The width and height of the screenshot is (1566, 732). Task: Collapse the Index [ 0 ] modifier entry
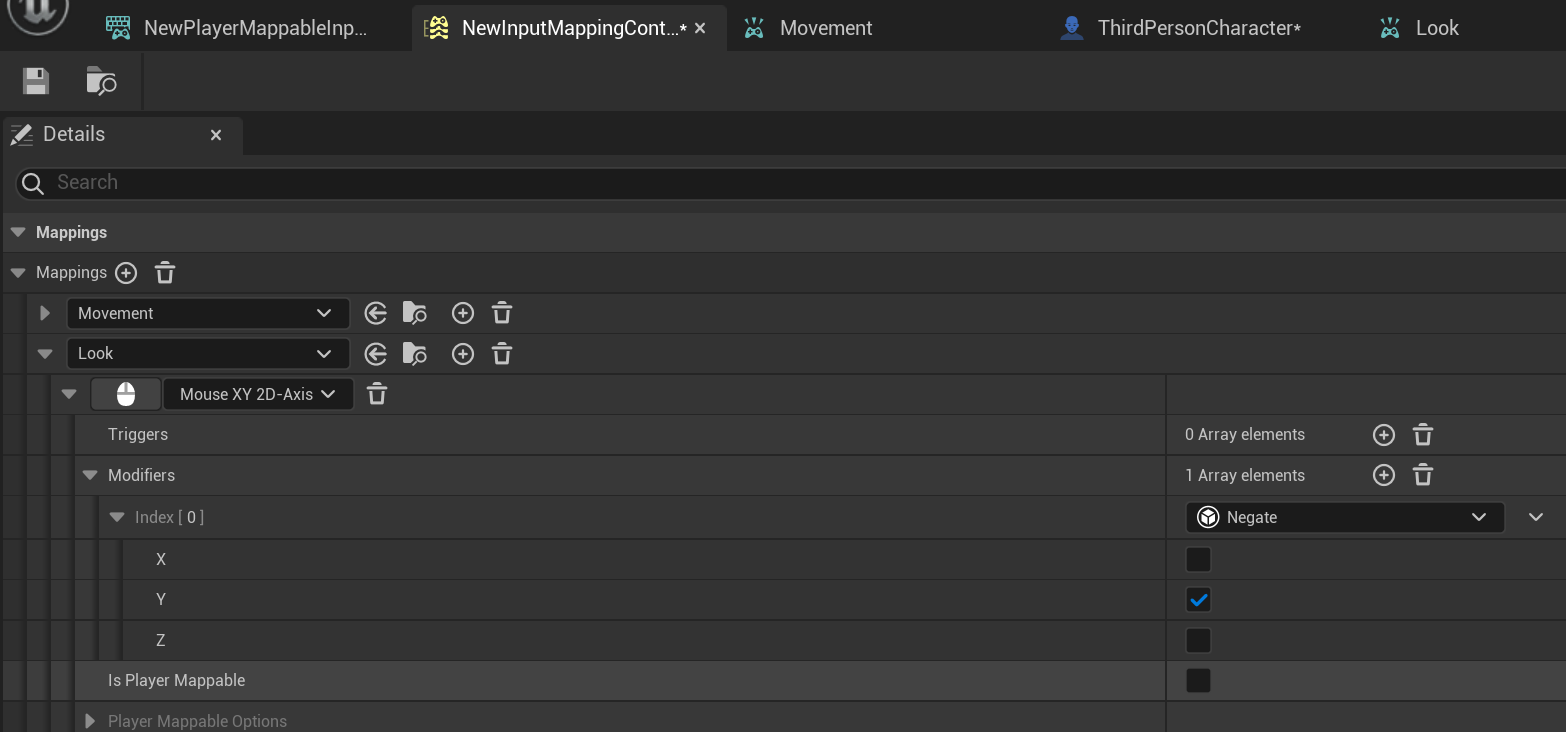click(x=117, y=517)
